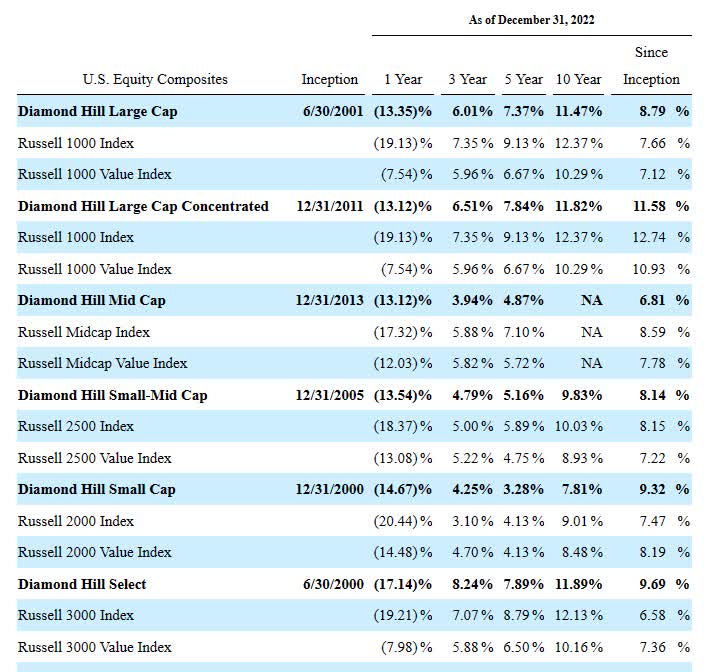Click the 12/31/2013 inception date cell
The height and width of the screenshot is (672, 718).
(x=330, y=301)
